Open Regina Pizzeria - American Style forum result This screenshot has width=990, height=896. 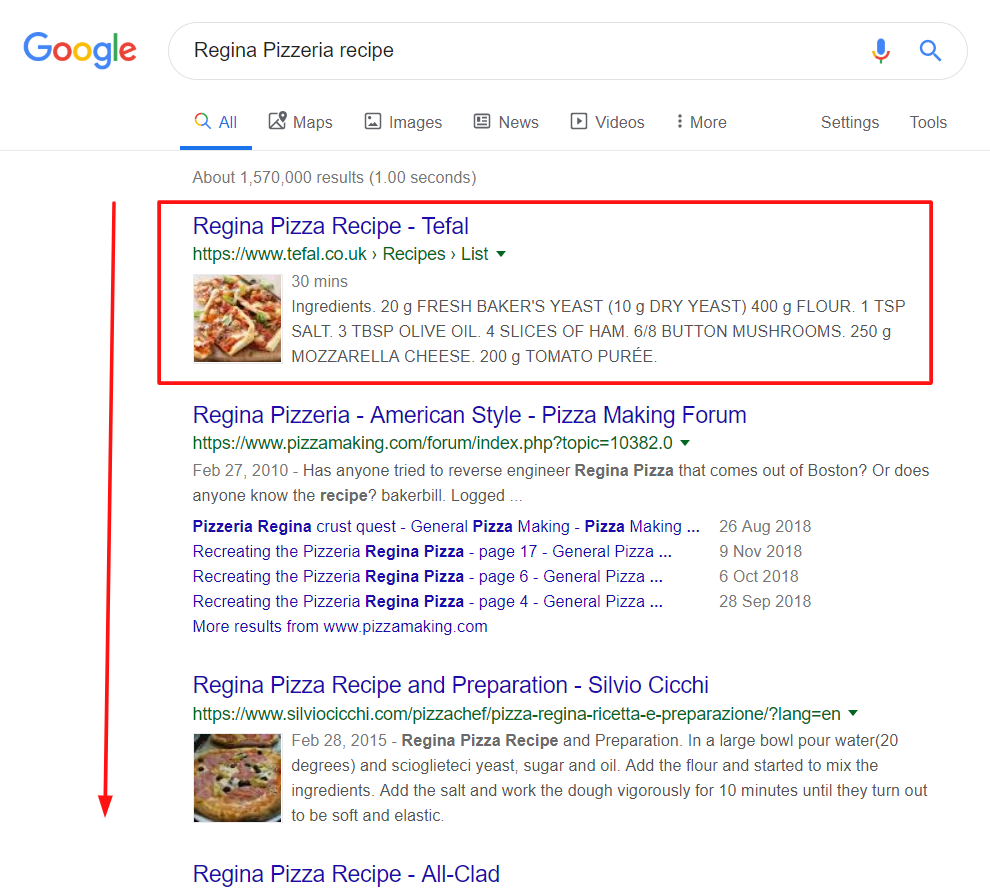point(470,415)
